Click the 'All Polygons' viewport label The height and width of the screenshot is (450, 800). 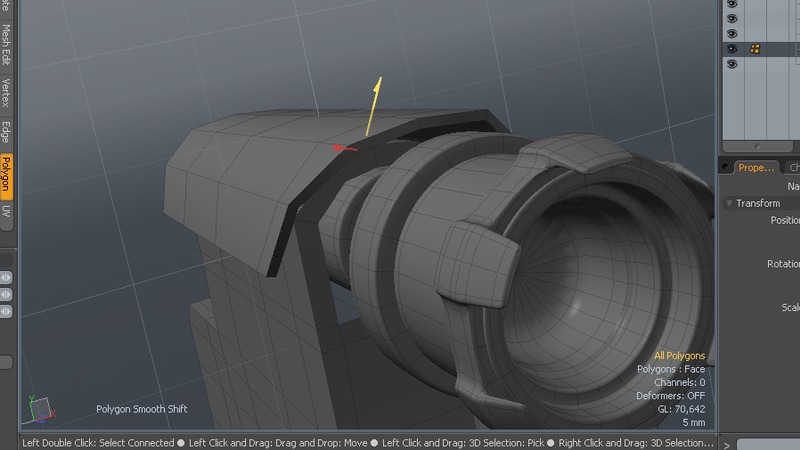(x=680, y=356)
